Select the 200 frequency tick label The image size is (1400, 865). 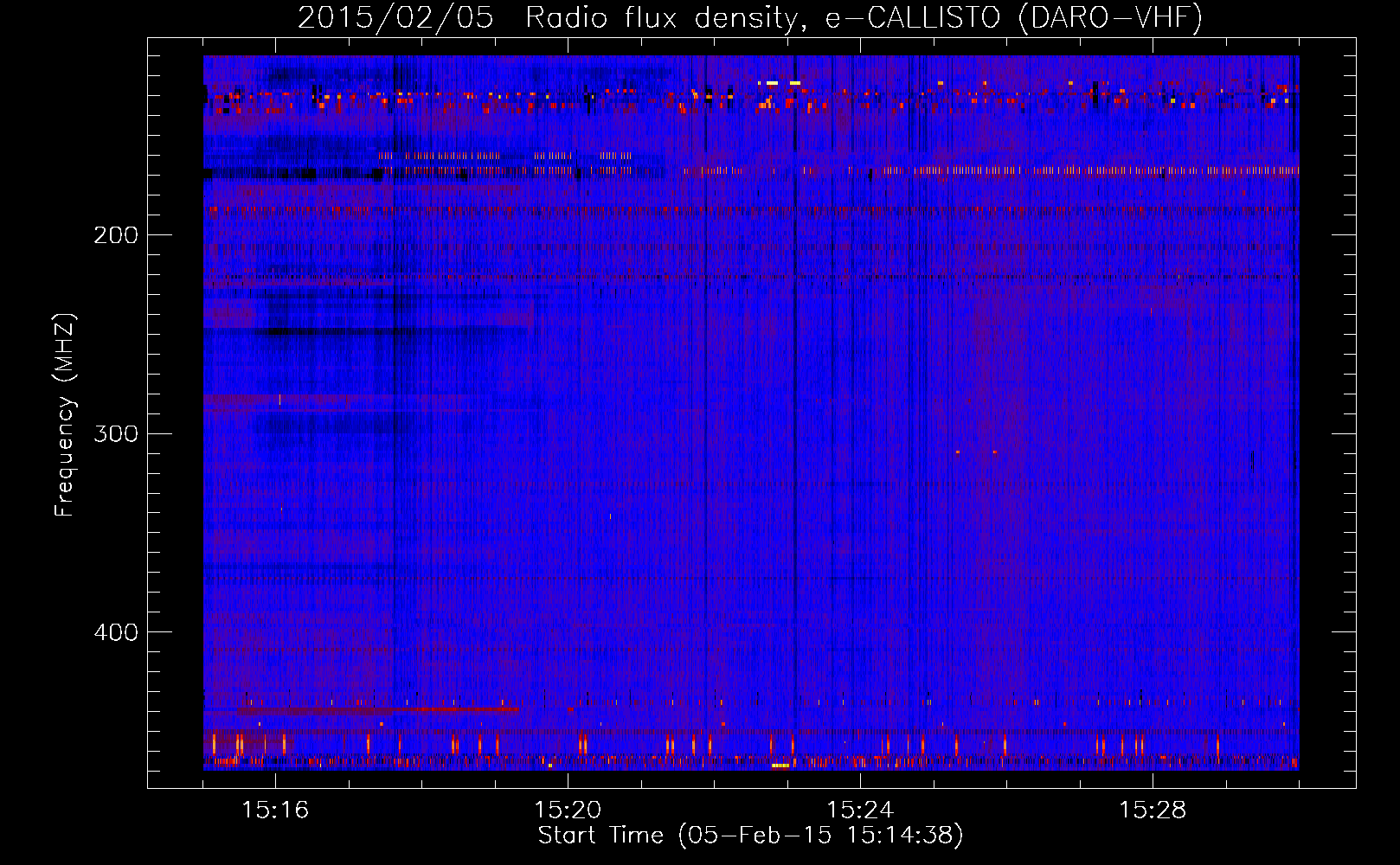coord(116,235)
